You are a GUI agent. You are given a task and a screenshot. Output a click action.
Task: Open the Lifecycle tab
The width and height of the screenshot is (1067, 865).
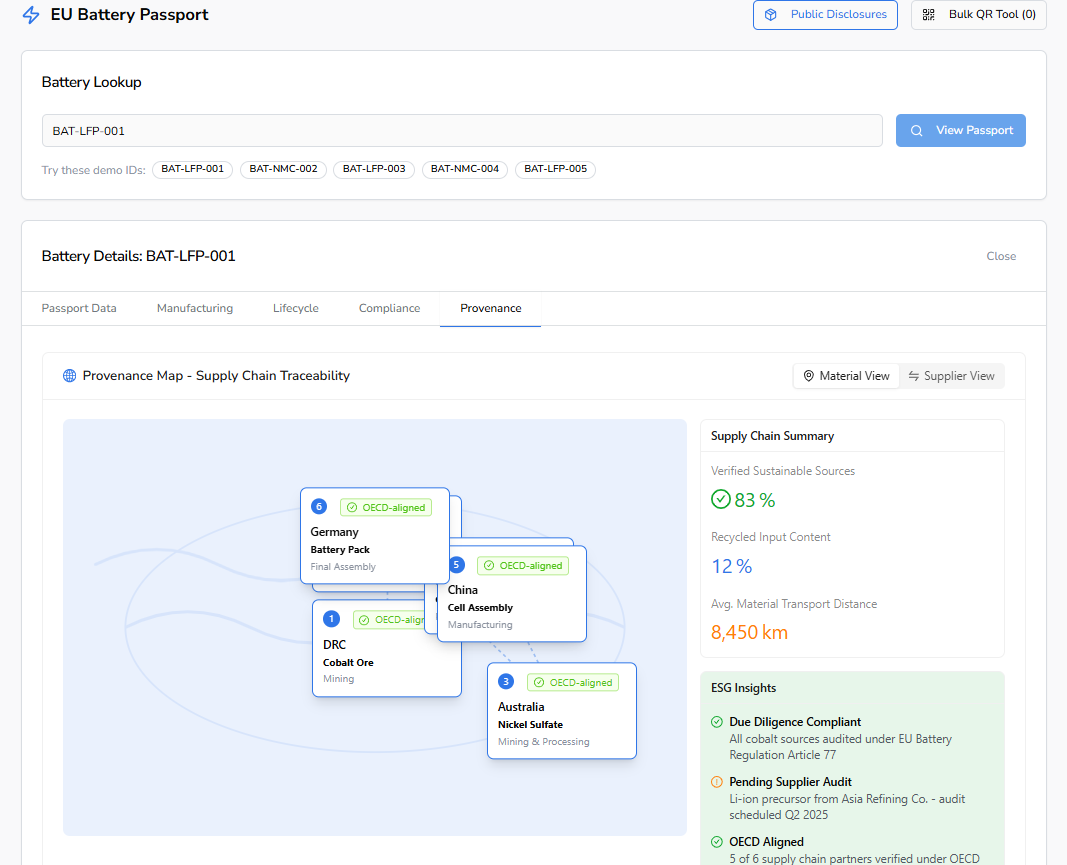click(296, 308)
